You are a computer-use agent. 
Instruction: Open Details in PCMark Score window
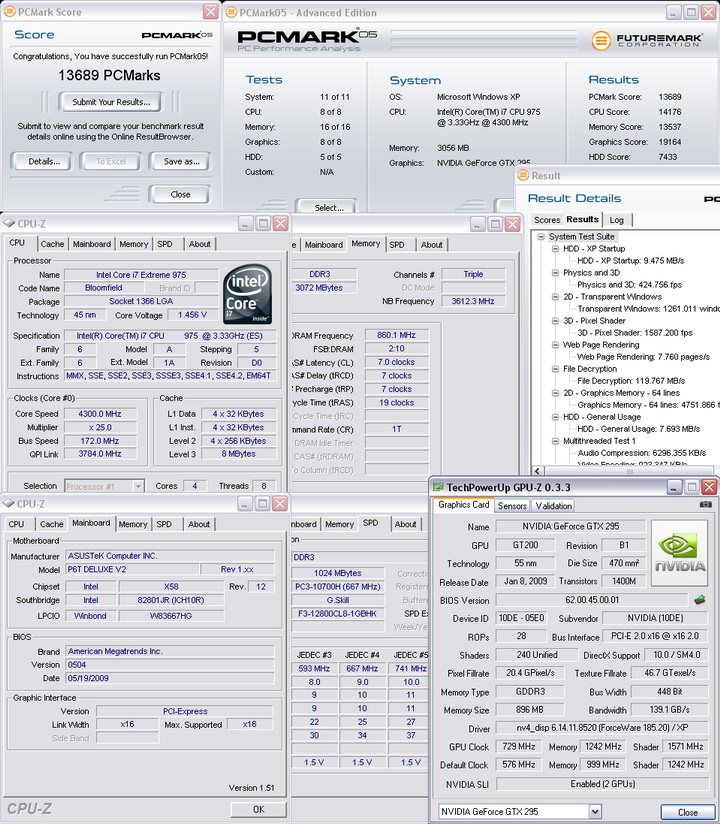tap(44, 161)
